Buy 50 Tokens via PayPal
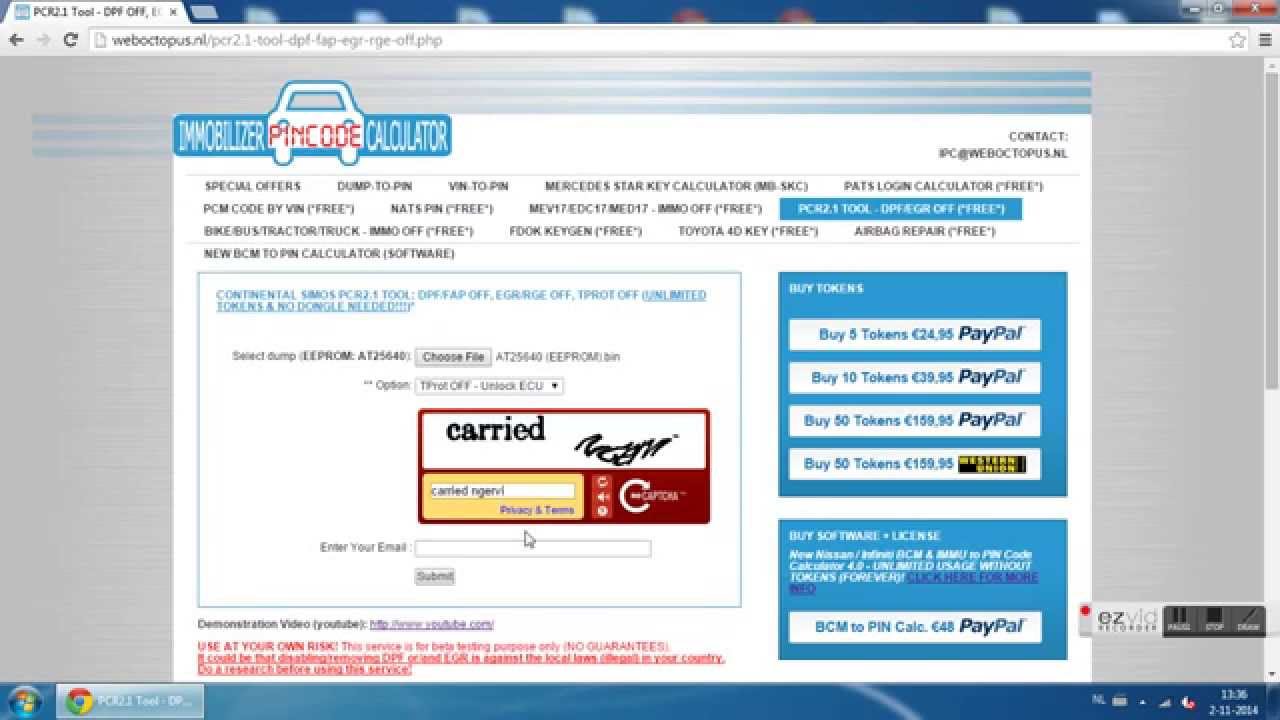Viewport: 1280px width, 720px height. 915,420
